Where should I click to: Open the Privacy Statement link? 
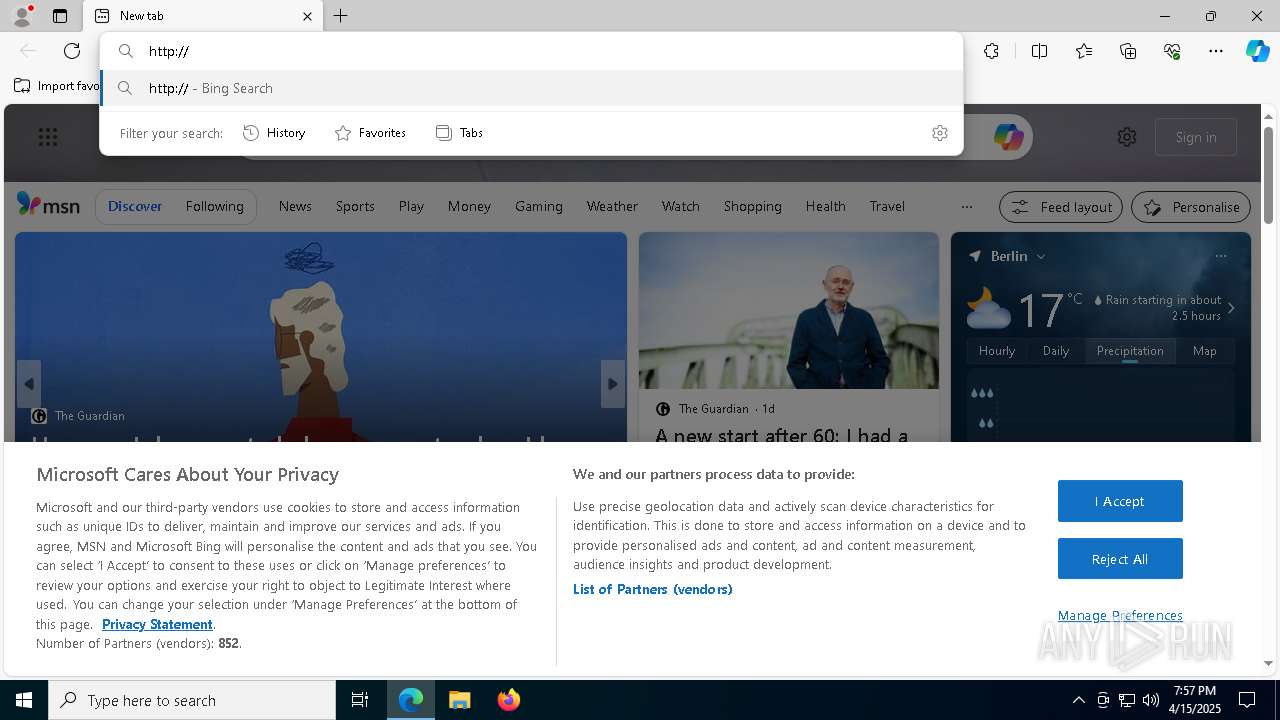click(157, 624)
